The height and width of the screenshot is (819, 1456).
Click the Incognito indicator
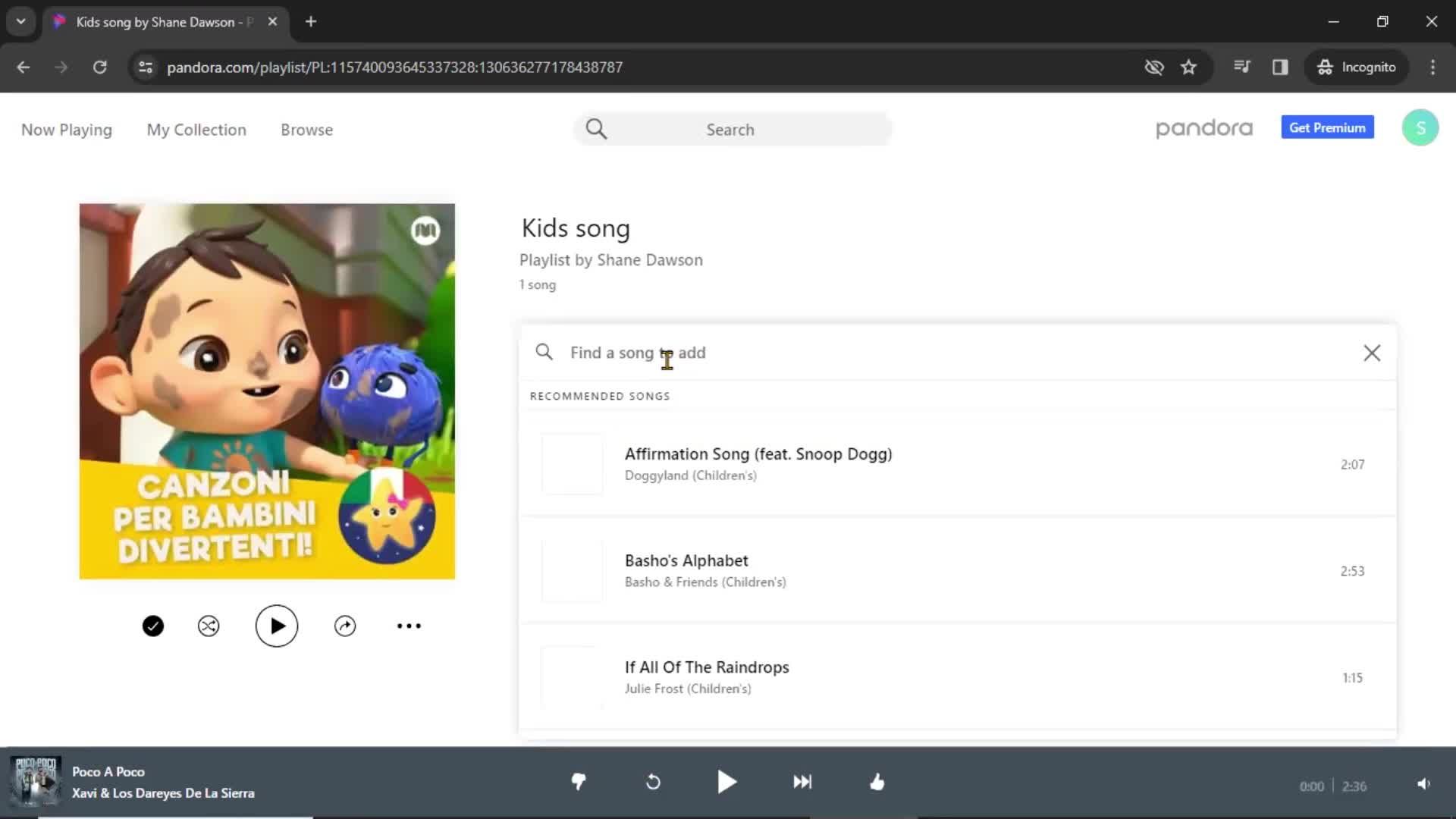[1356, 67]
